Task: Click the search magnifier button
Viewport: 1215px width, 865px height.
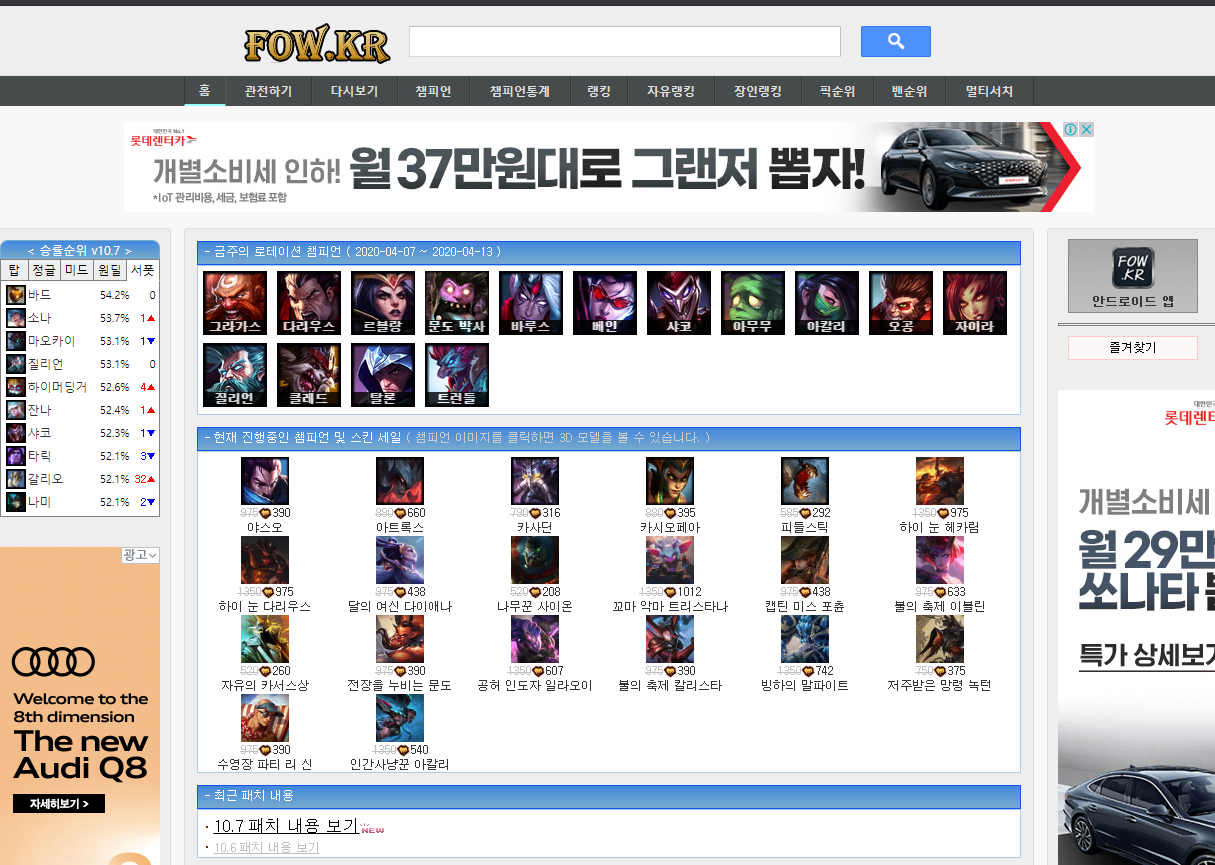Action: (x=895, y=41)
